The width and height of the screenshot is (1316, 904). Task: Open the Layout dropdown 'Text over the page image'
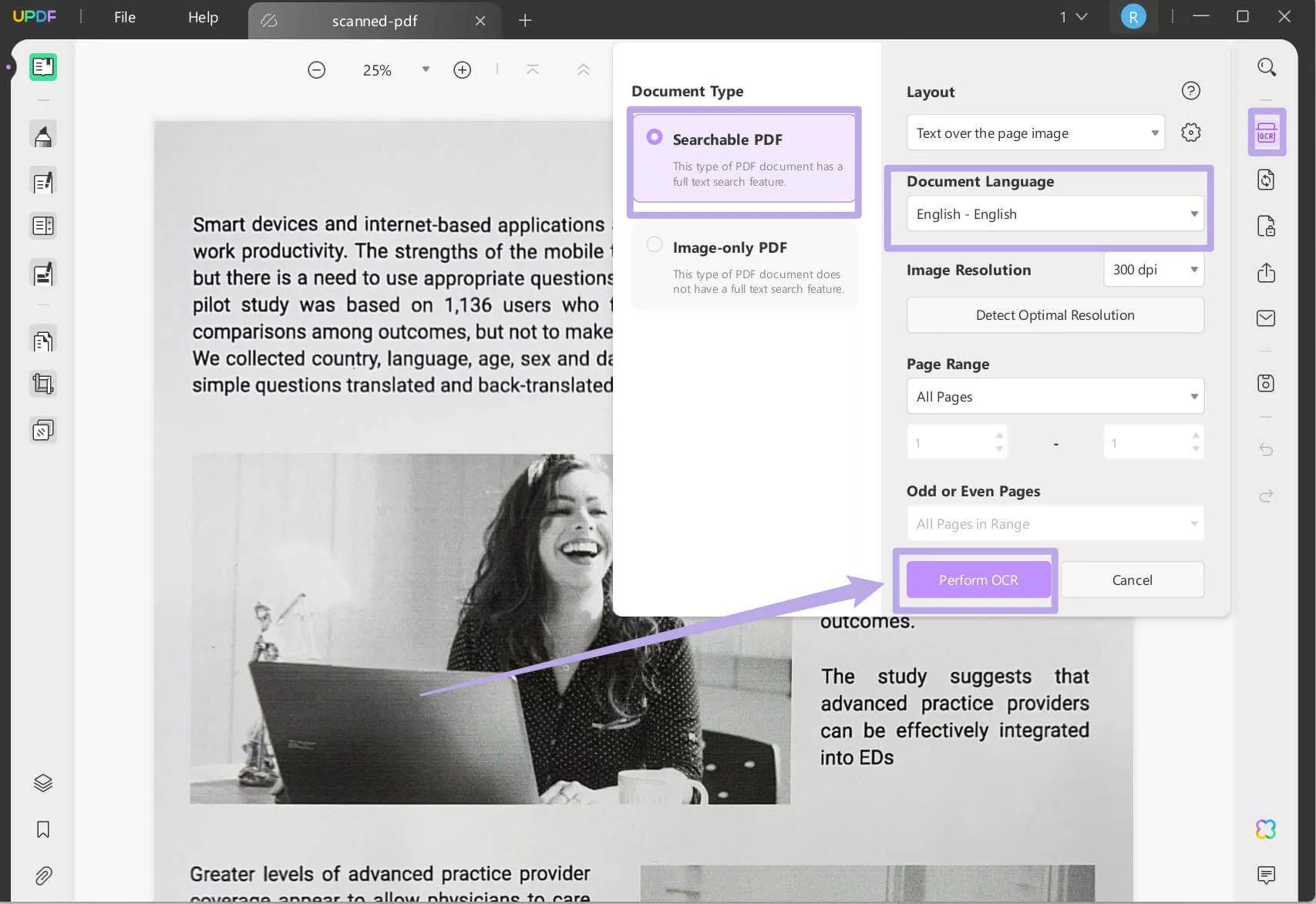1035,133
